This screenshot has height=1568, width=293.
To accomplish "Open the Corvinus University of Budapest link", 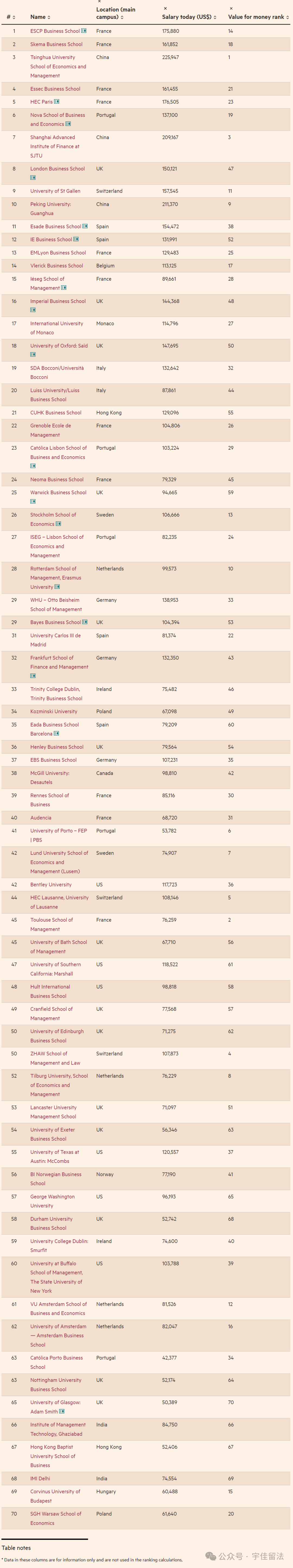I will tap(55, 1496).
